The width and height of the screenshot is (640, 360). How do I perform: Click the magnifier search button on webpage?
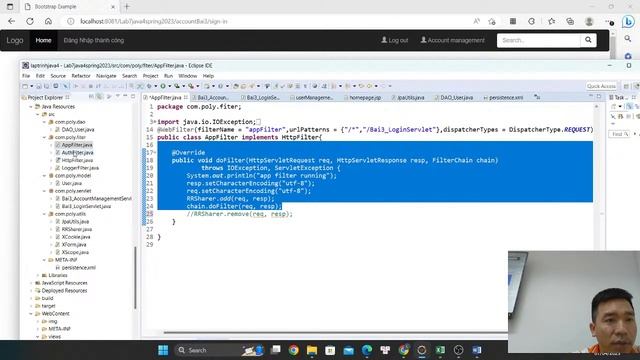(588, 40)
